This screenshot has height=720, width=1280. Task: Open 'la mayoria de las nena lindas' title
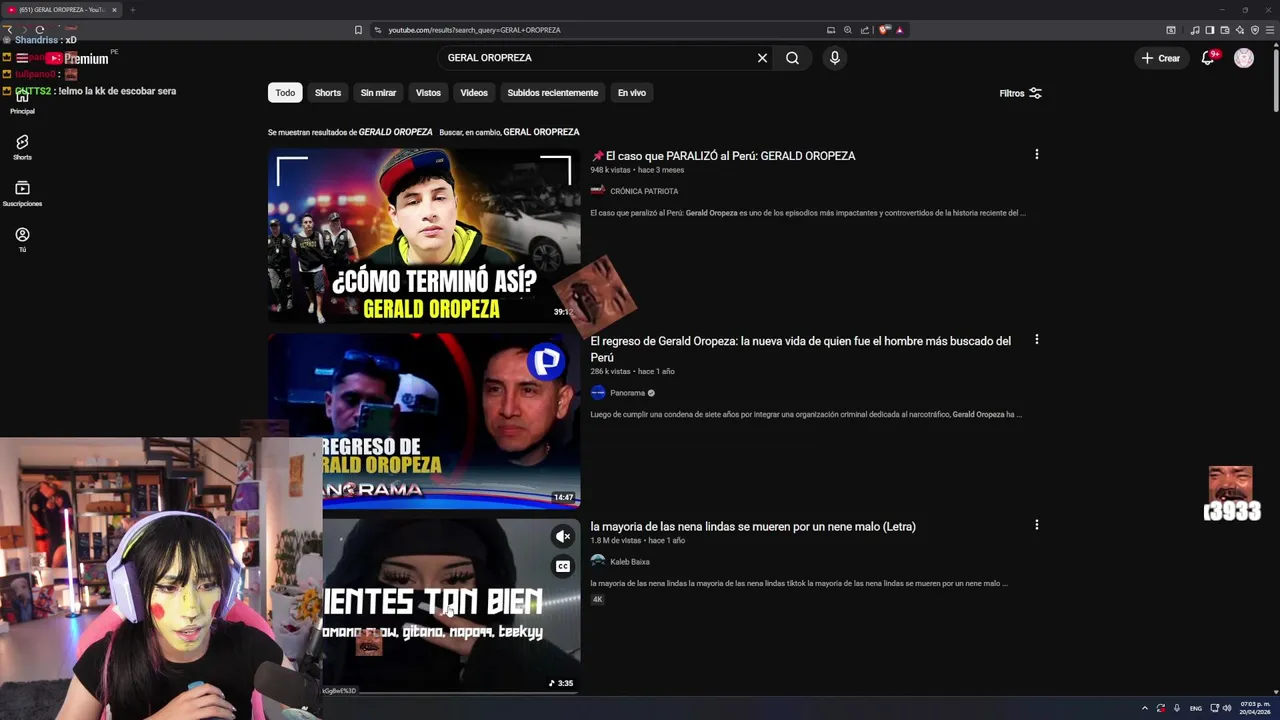(753, 527)
